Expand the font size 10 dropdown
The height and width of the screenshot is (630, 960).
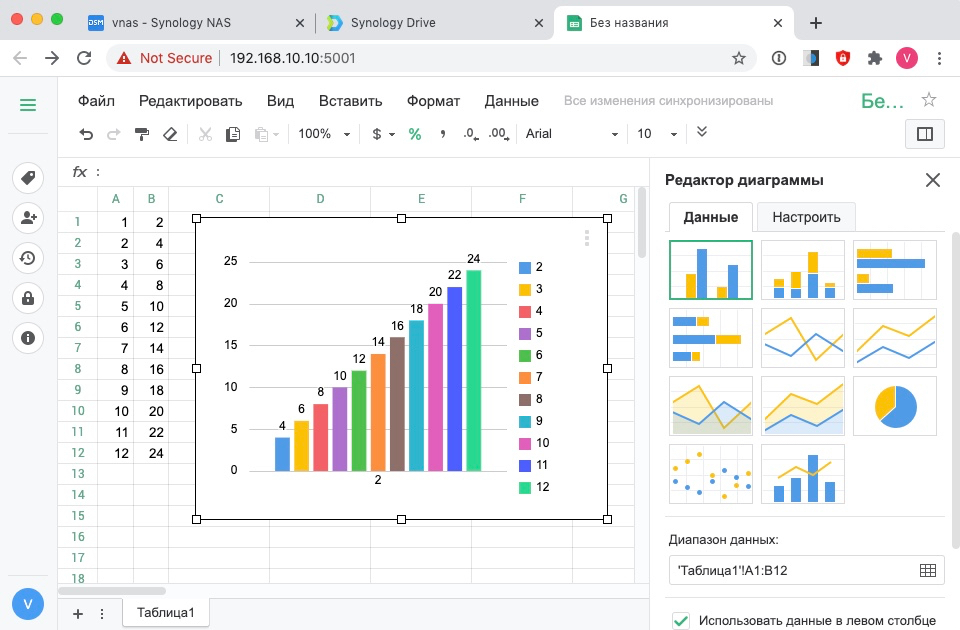657,134
